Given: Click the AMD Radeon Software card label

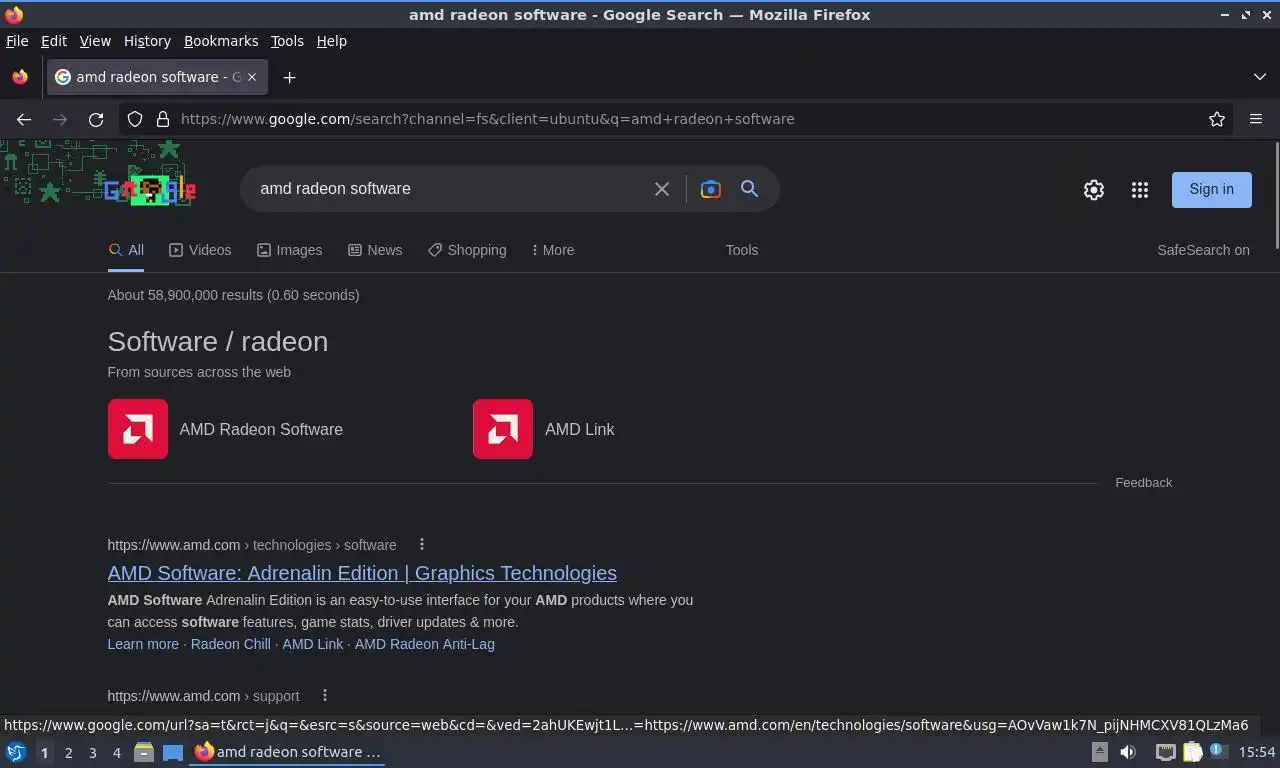Looking at the screenshot, I should click(261, 429).
